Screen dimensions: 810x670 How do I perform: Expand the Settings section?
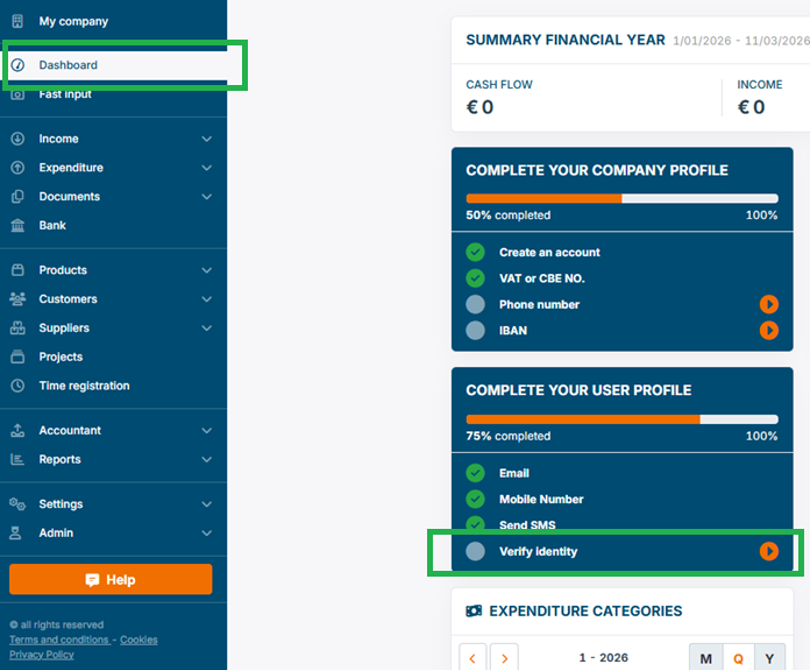pyautogui.click(x=207, y=504)
